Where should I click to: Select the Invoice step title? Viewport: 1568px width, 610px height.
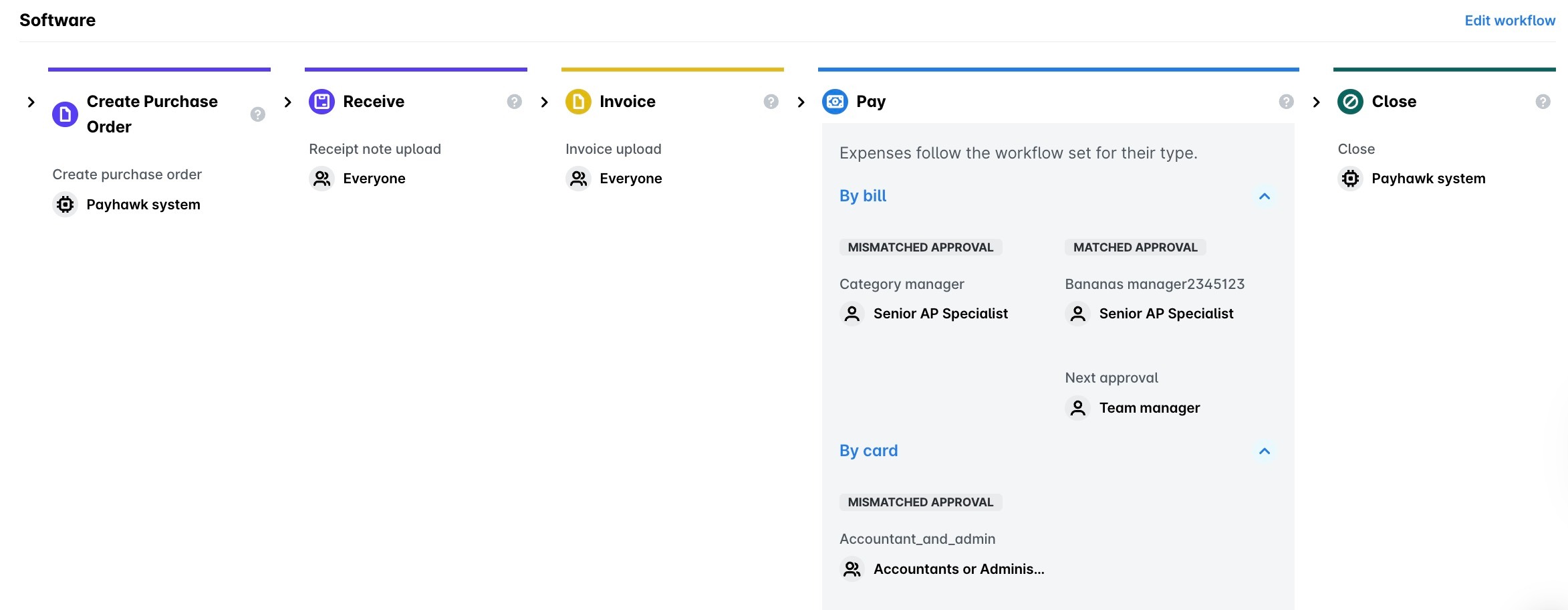tap(628, 102)
